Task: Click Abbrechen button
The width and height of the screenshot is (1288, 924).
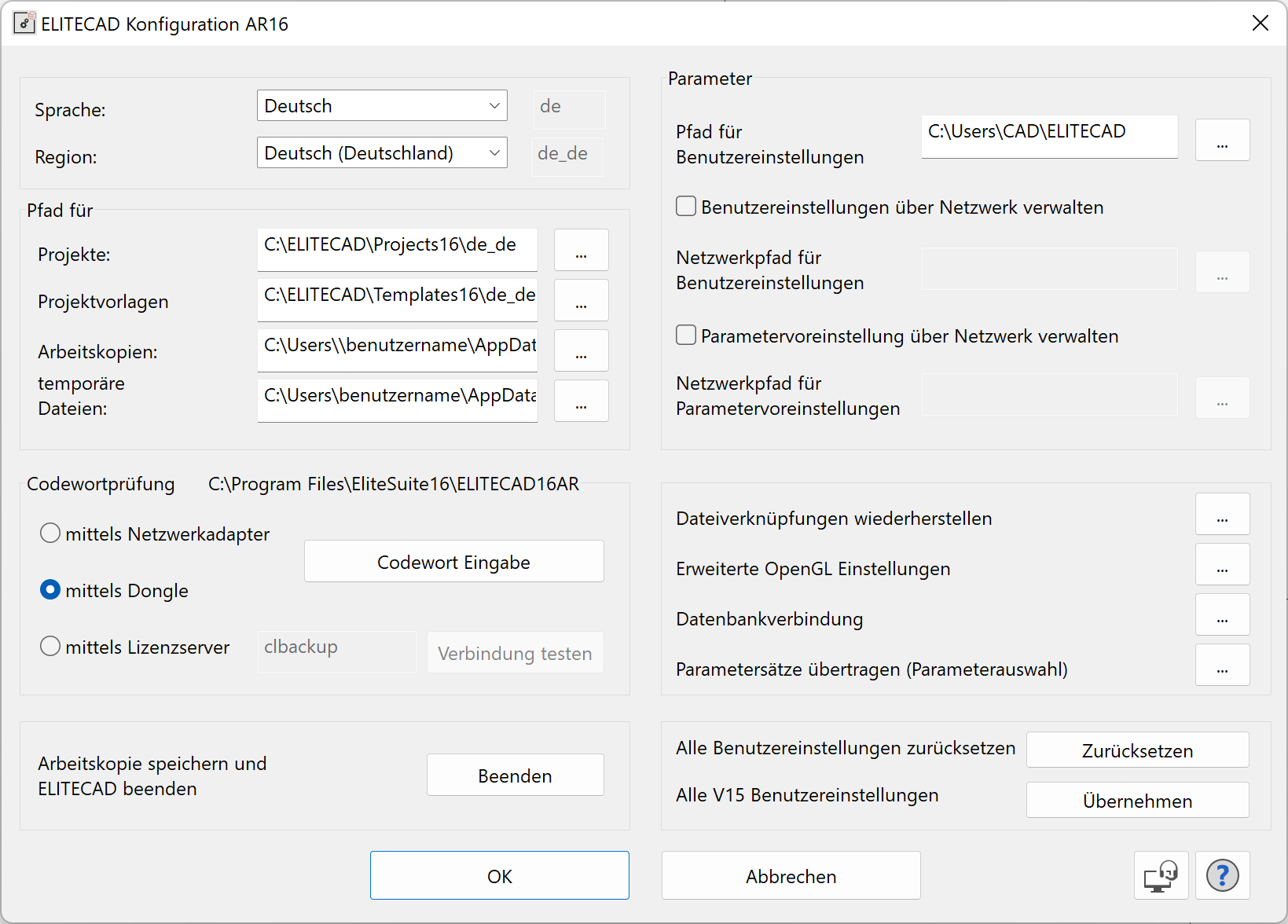Action: (x=791, y=875)
